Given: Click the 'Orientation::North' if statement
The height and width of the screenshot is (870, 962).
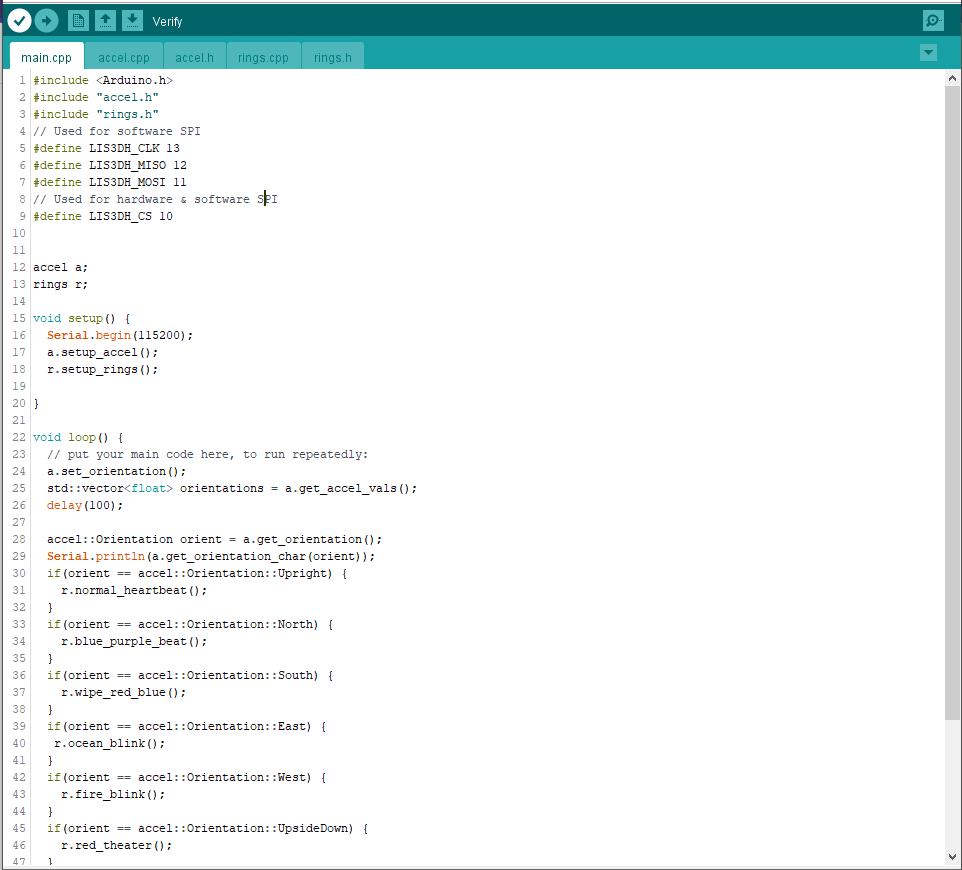Looking at the screenshot, I should click(x=190, y=625).
